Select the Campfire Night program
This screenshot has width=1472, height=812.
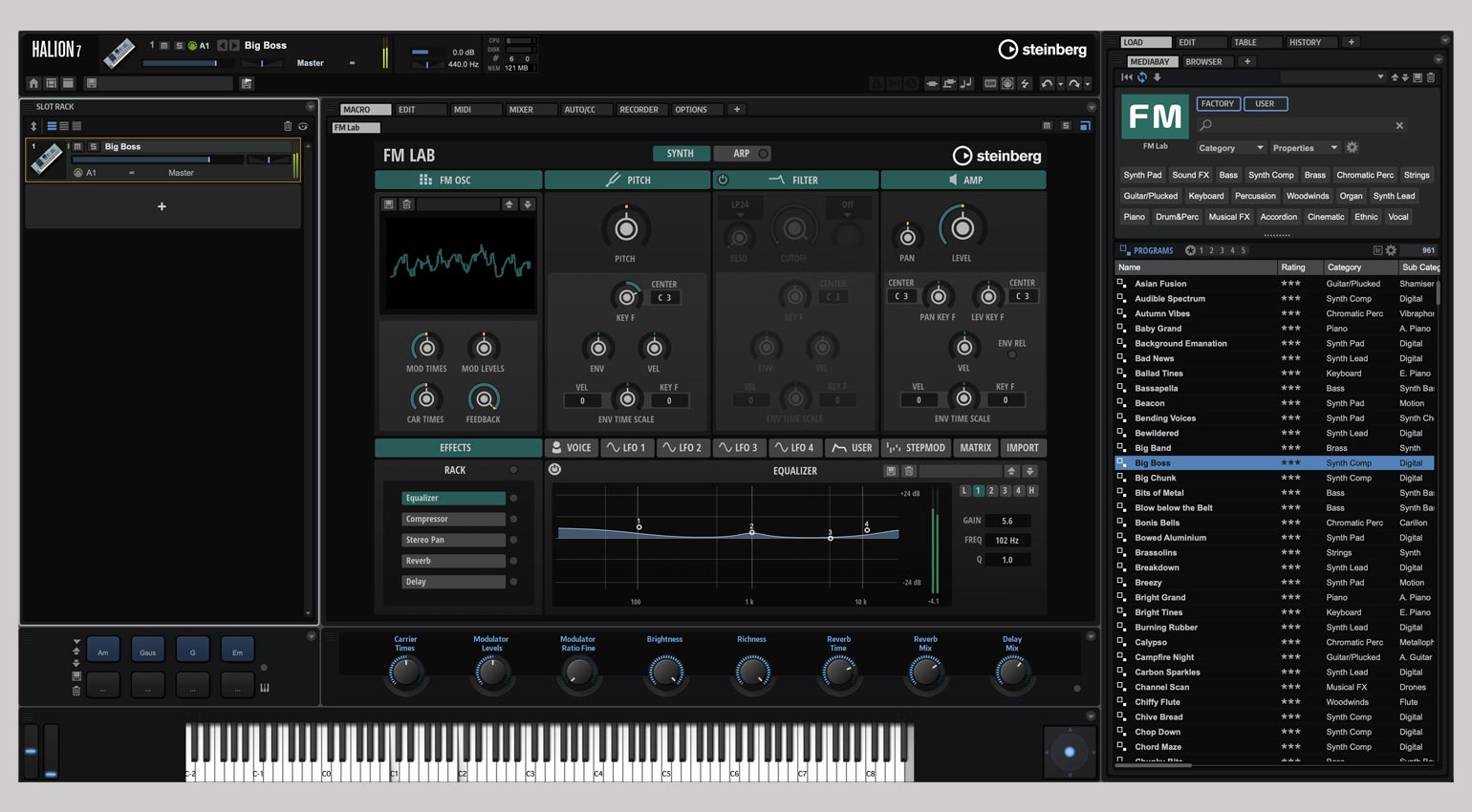point(1164,657)
